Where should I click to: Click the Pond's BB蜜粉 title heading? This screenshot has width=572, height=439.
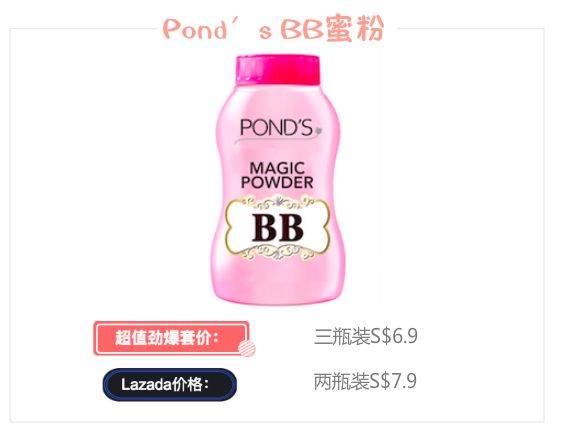(x=274, y=29)
